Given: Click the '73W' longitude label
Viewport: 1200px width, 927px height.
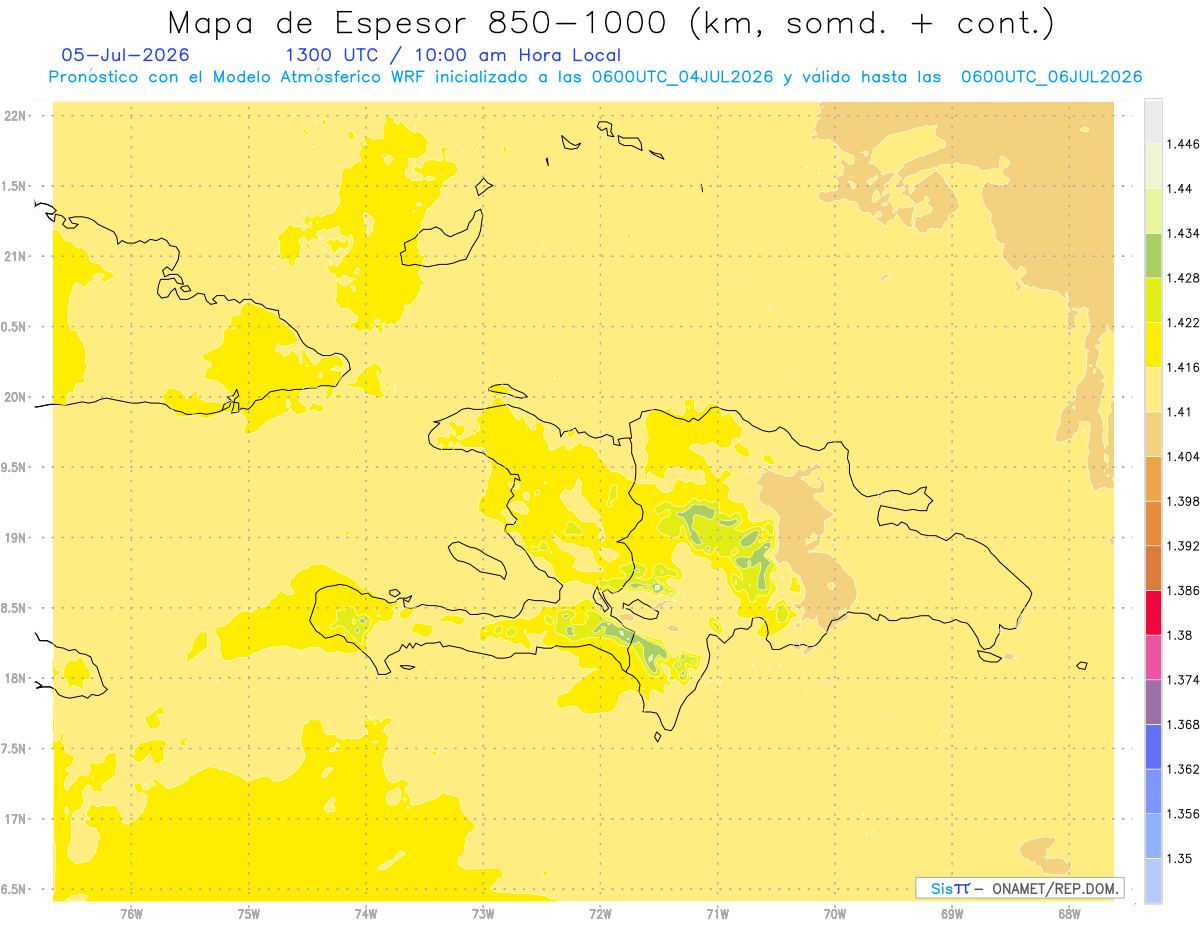Looking at the screenshot, I should point(483,913).
